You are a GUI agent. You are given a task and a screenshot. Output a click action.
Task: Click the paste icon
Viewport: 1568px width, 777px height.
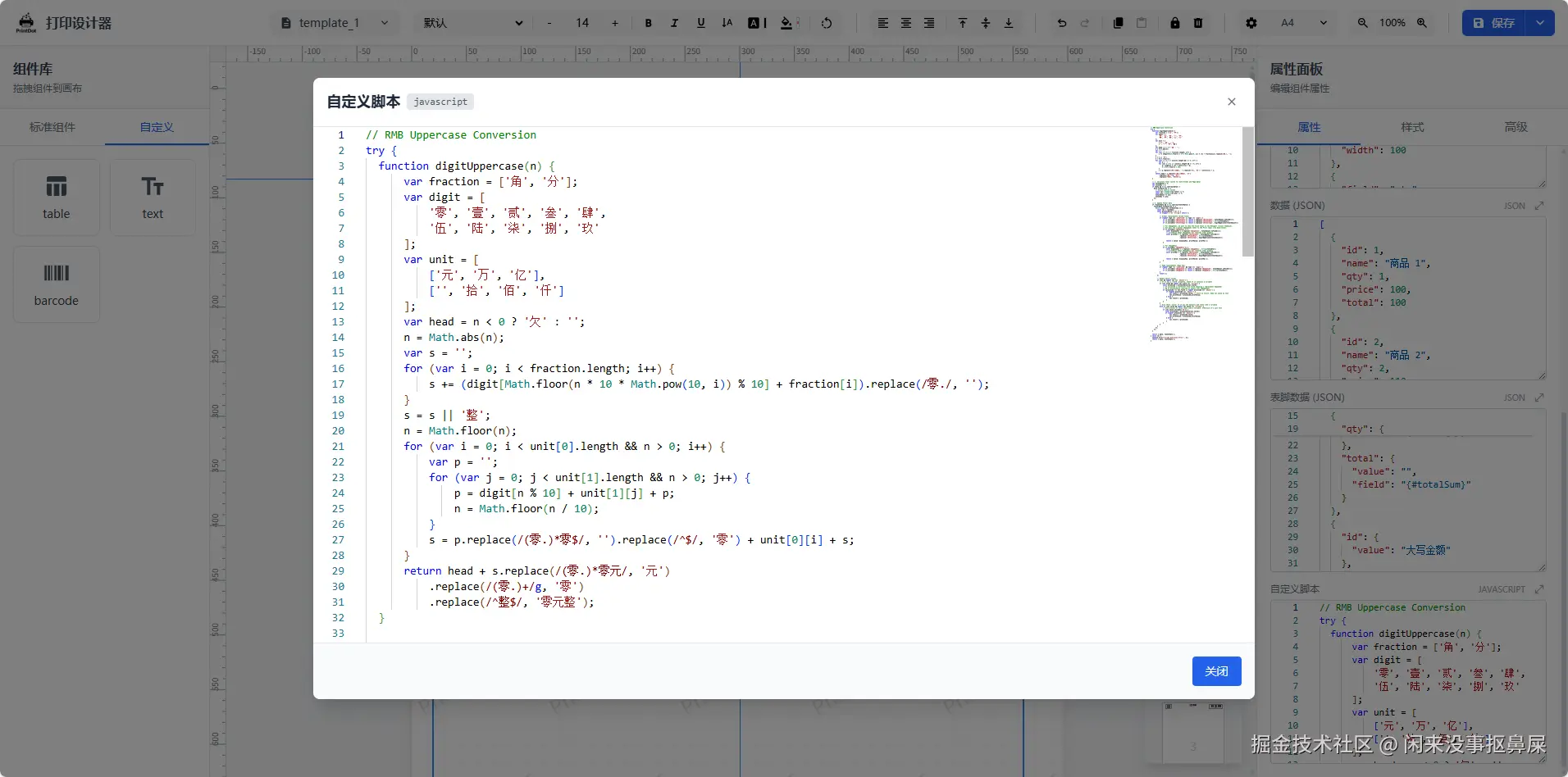[1142, 23]
